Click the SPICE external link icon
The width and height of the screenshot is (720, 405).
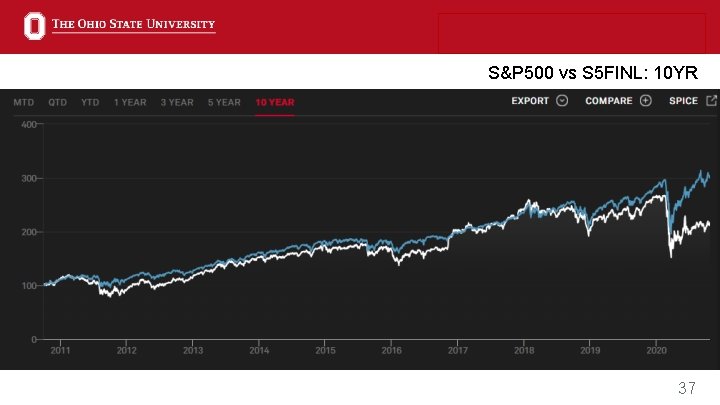click(711, 101)
